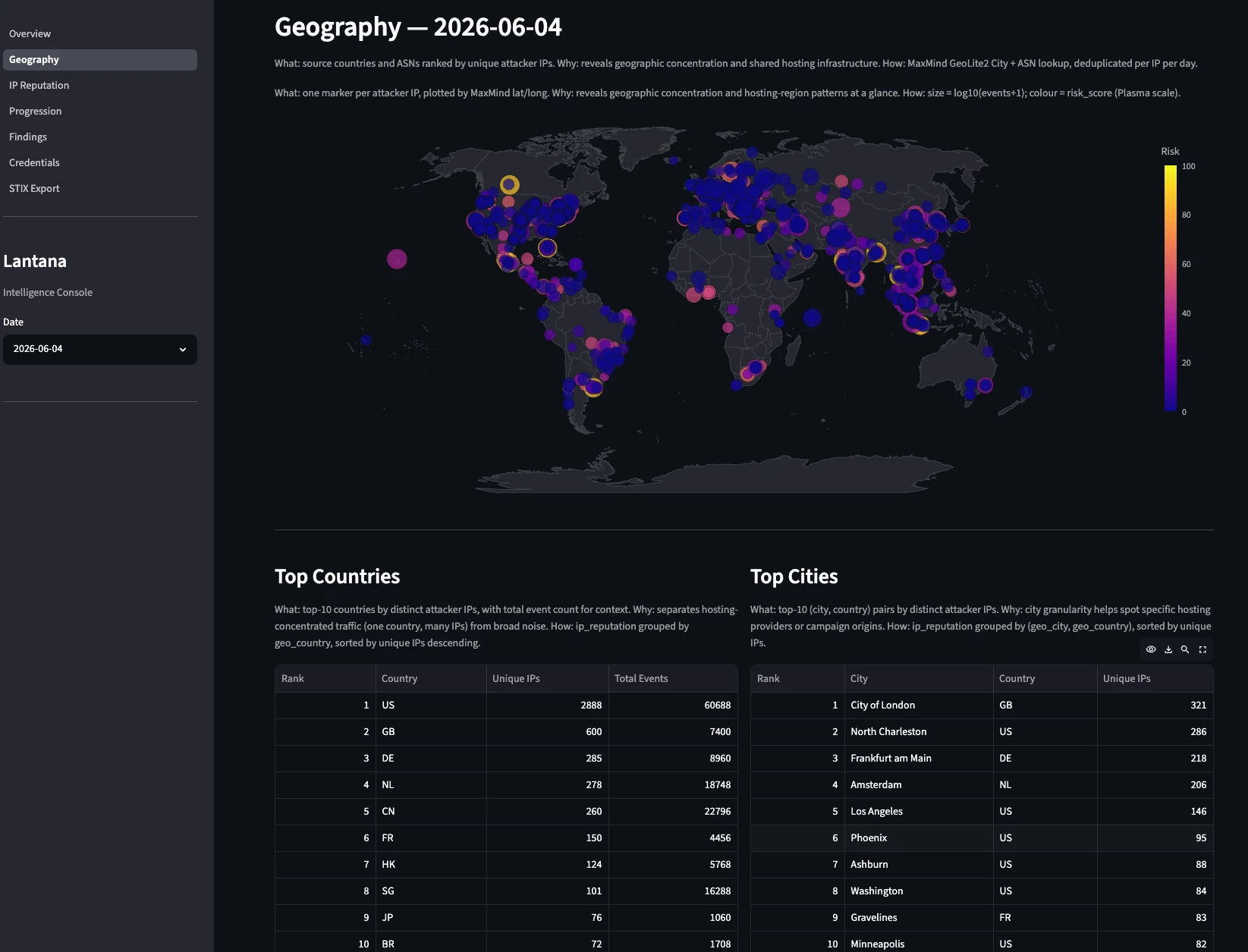1248x952 pixels.
Task: Expand the Top Cities table to fullscreen
Action: (1202, 649)
